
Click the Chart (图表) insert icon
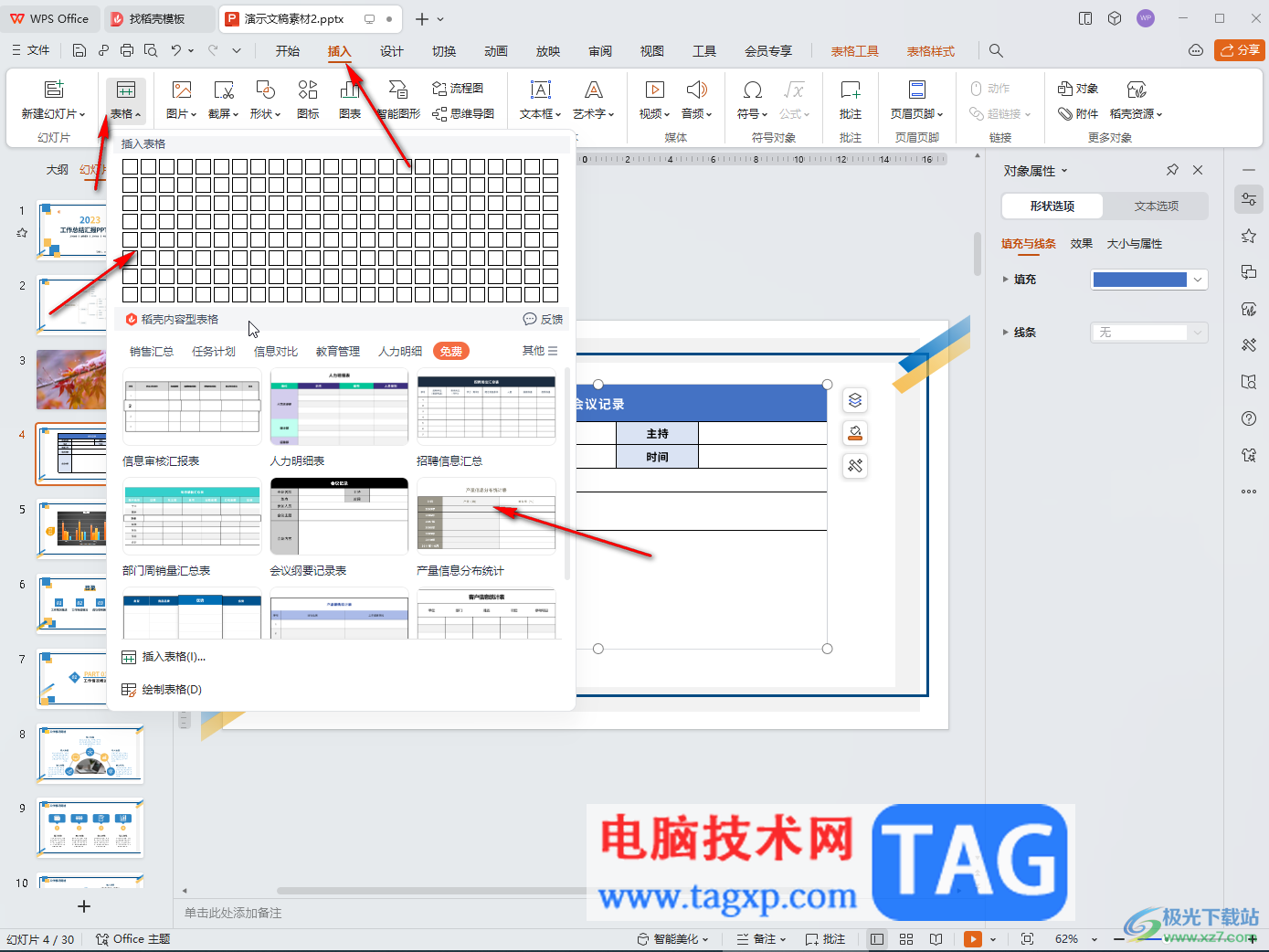(x=350, y=90)
